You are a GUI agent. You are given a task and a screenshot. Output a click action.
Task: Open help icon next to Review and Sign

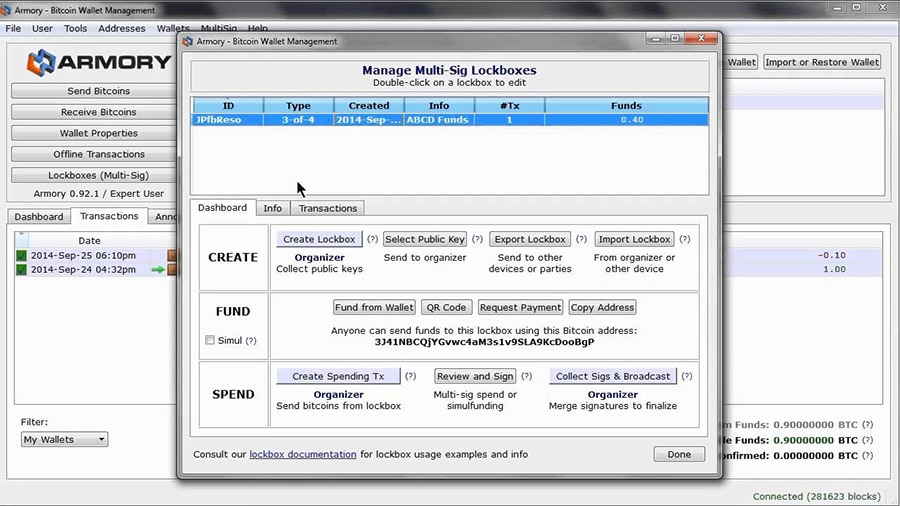click(526, 376)
